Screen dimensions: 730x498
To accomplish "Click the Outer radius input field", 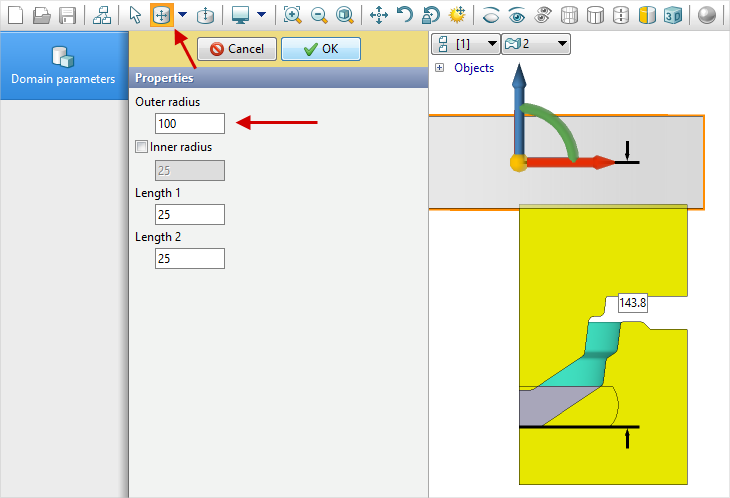I will [190, 124].
